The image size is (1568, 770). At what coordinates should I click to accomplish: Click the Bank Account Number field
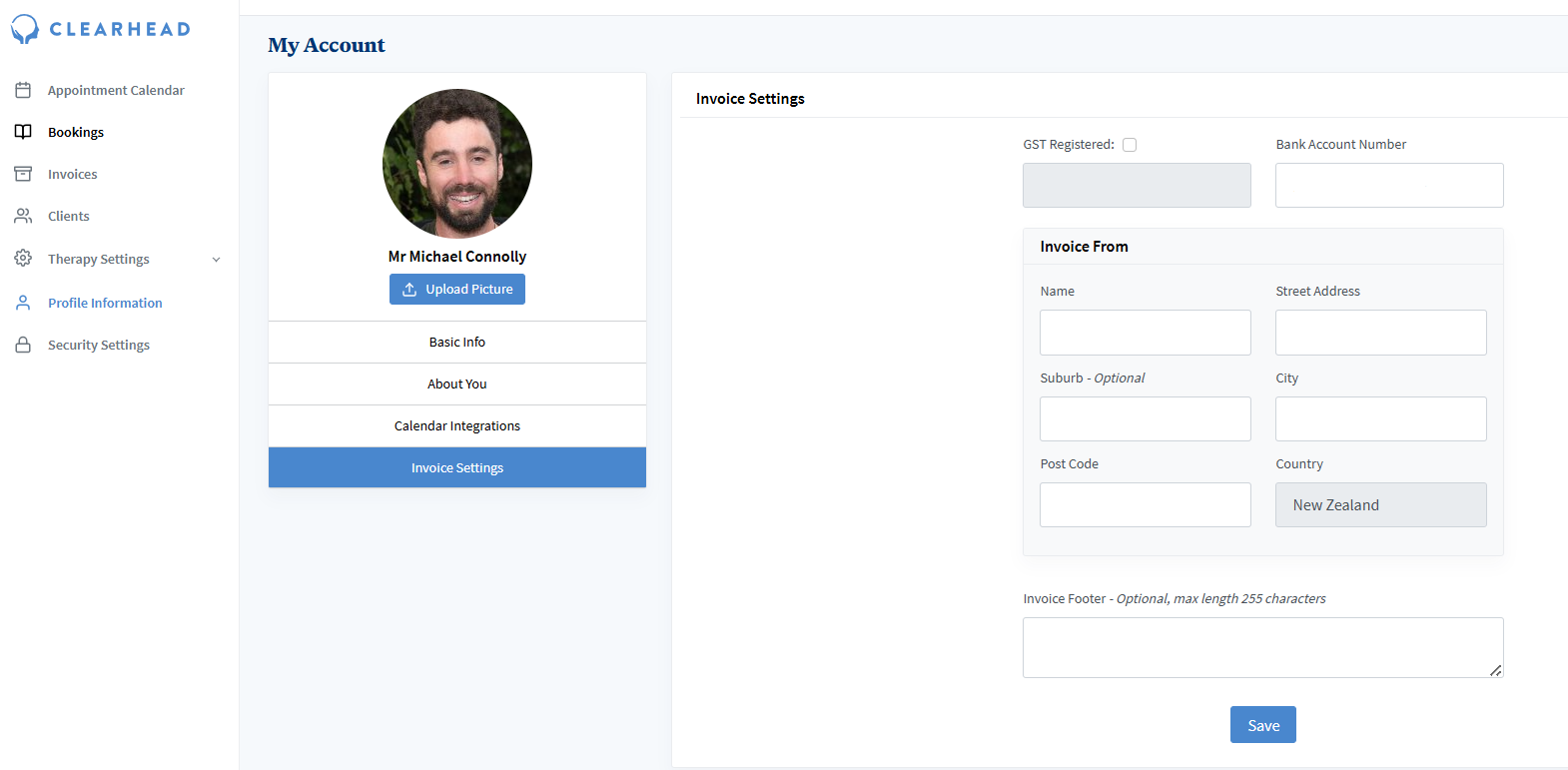point(1389,186)
